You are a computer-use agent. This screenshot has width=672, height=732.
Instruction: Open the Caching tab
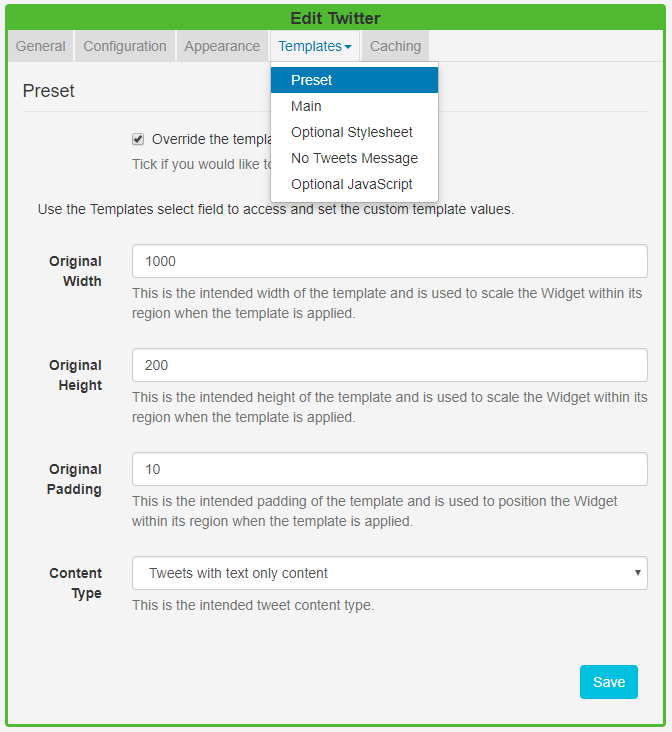395,46
